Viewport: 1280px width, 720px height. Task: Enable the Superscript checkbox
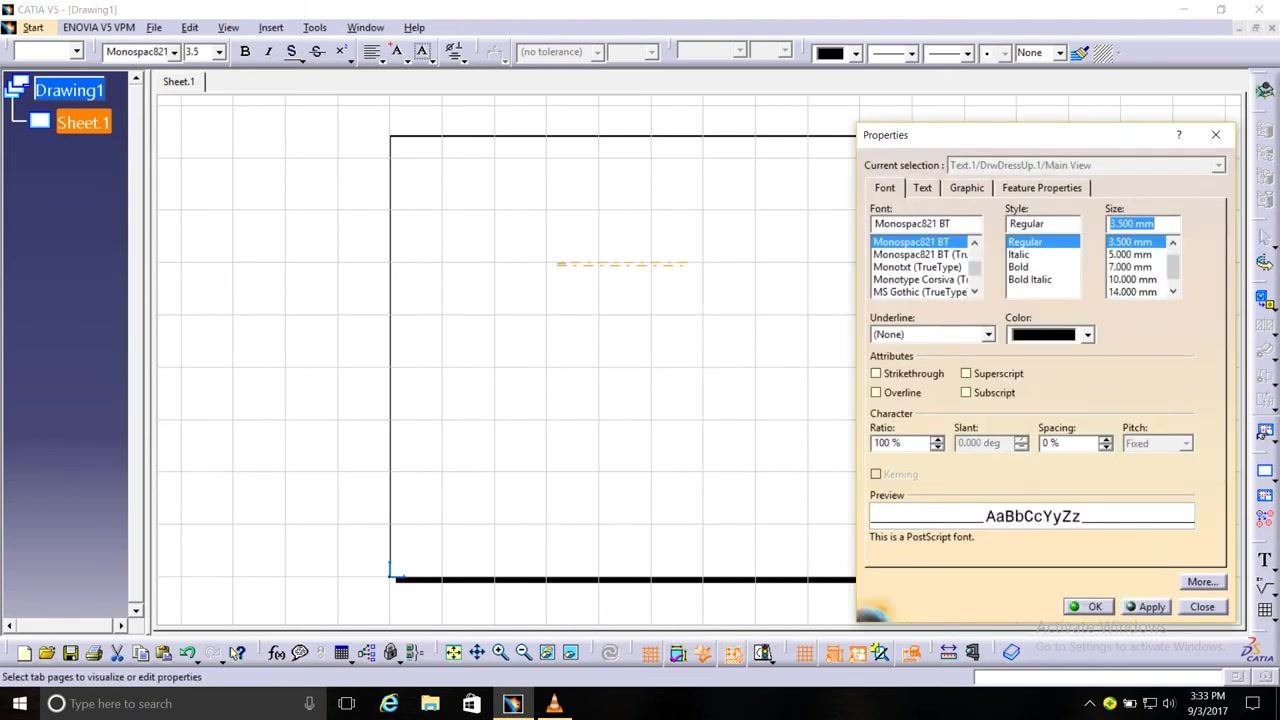pos(966,374)
